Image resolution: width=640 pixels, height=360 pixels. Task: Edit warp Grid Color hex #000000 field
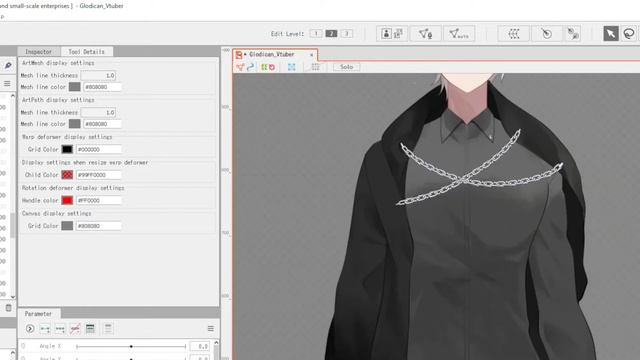click(x=98, y=149)
